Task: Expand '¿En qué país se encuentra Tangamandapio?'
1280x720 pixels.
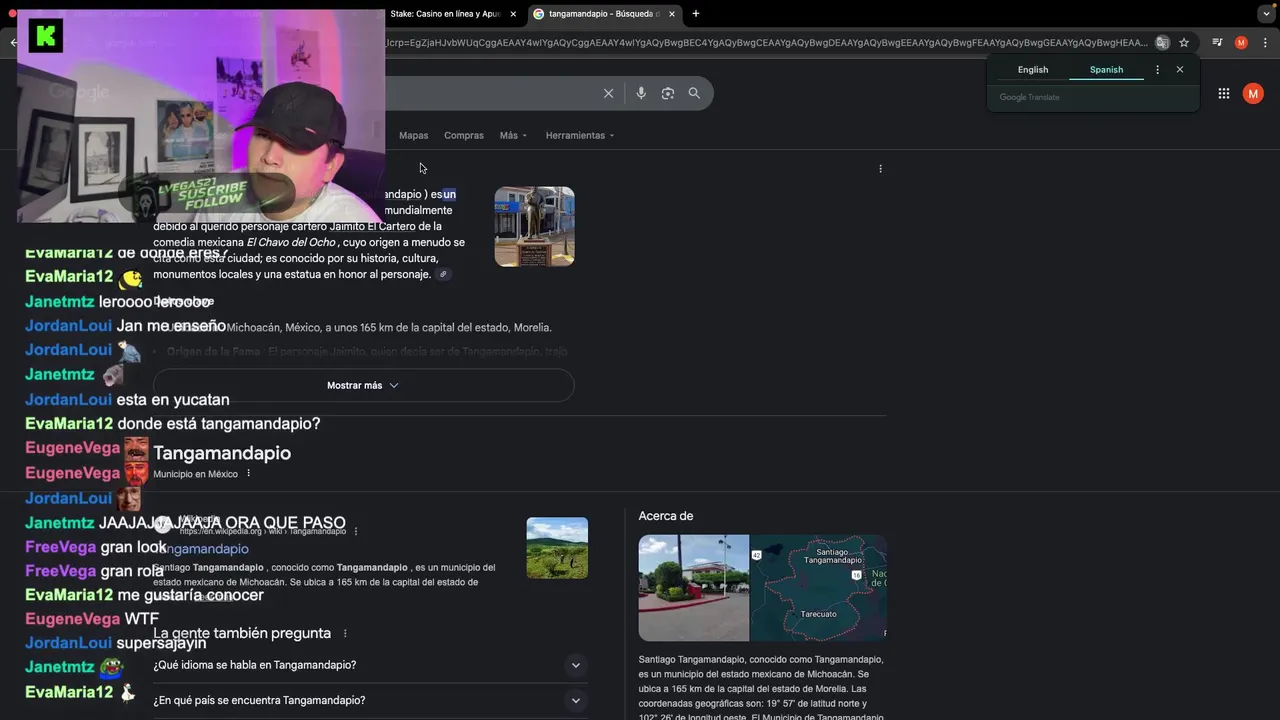Action: 370,701
